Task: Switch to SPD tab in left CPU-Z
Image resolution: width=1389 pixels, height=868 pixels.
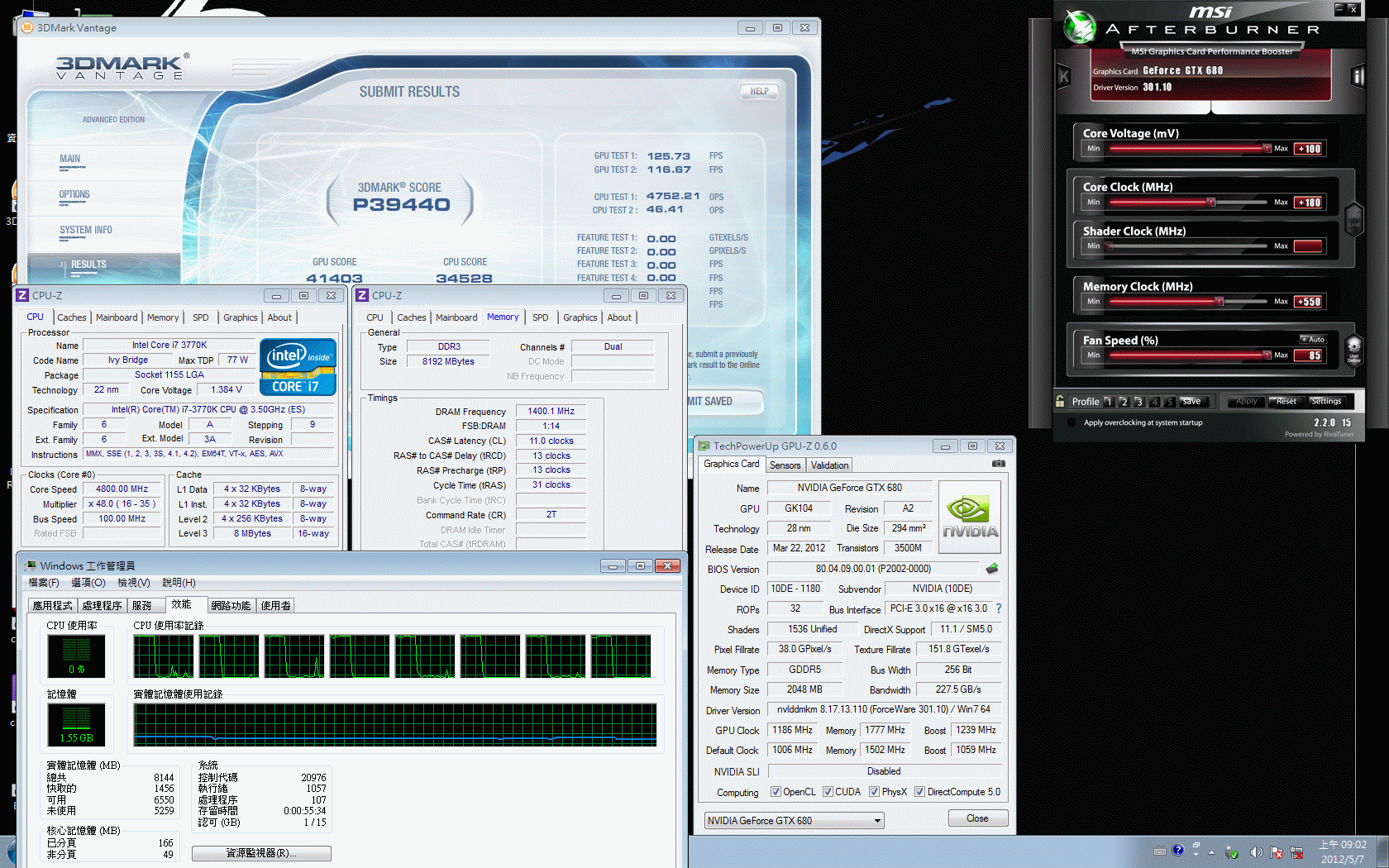Action: point(200,317)
